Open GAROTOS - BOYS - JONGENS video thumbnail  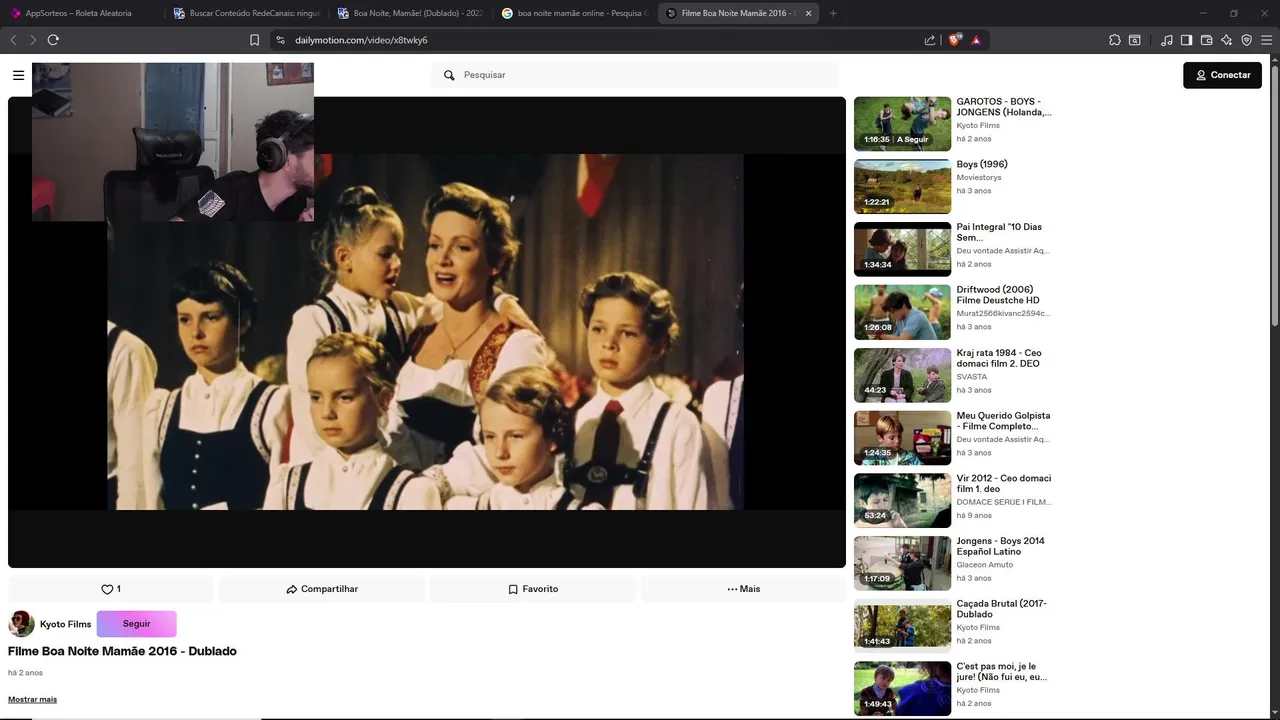(x=902, y=124)
